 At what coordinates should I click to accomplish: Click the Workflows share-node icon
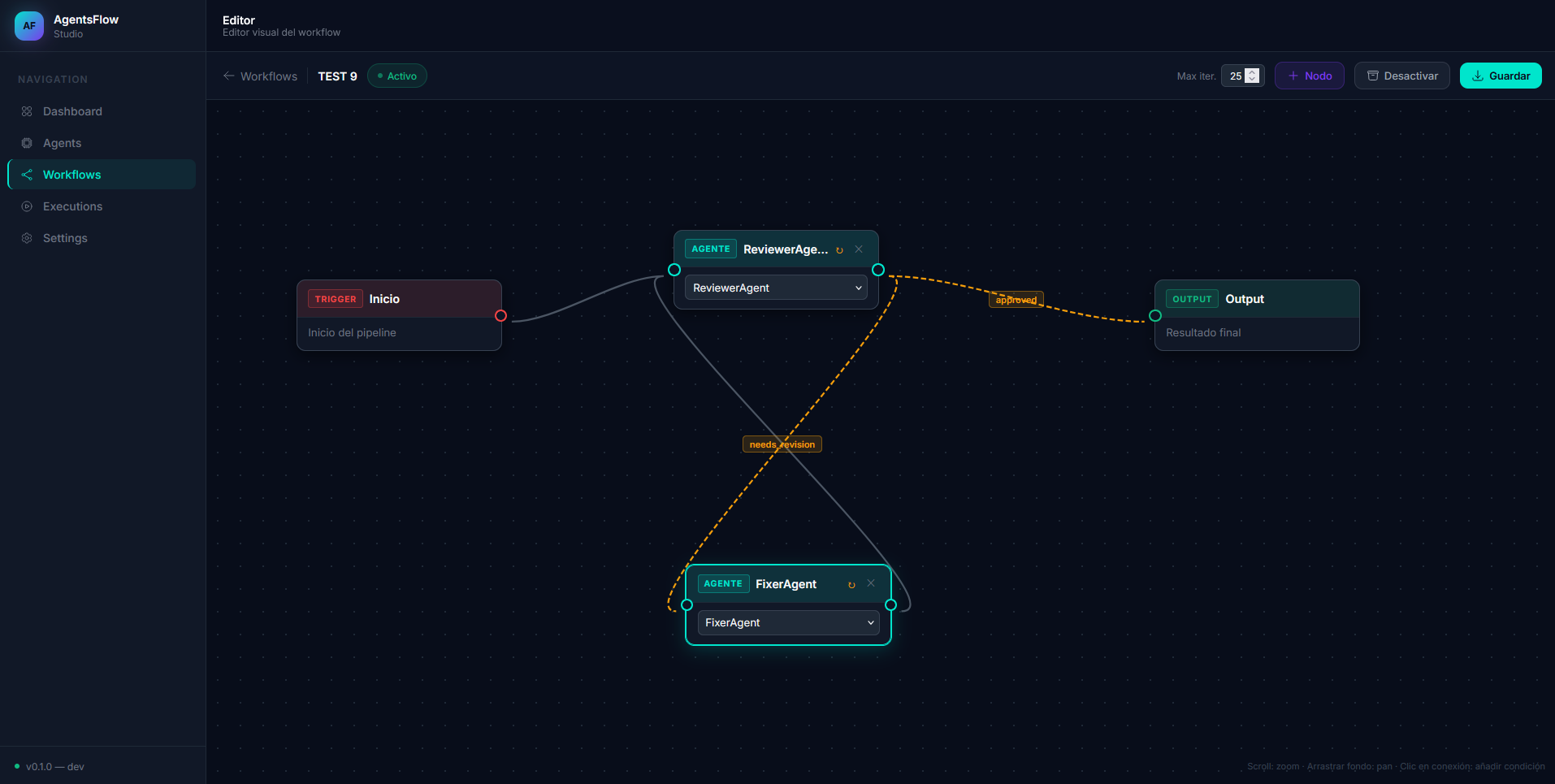(x=27, y=175)
